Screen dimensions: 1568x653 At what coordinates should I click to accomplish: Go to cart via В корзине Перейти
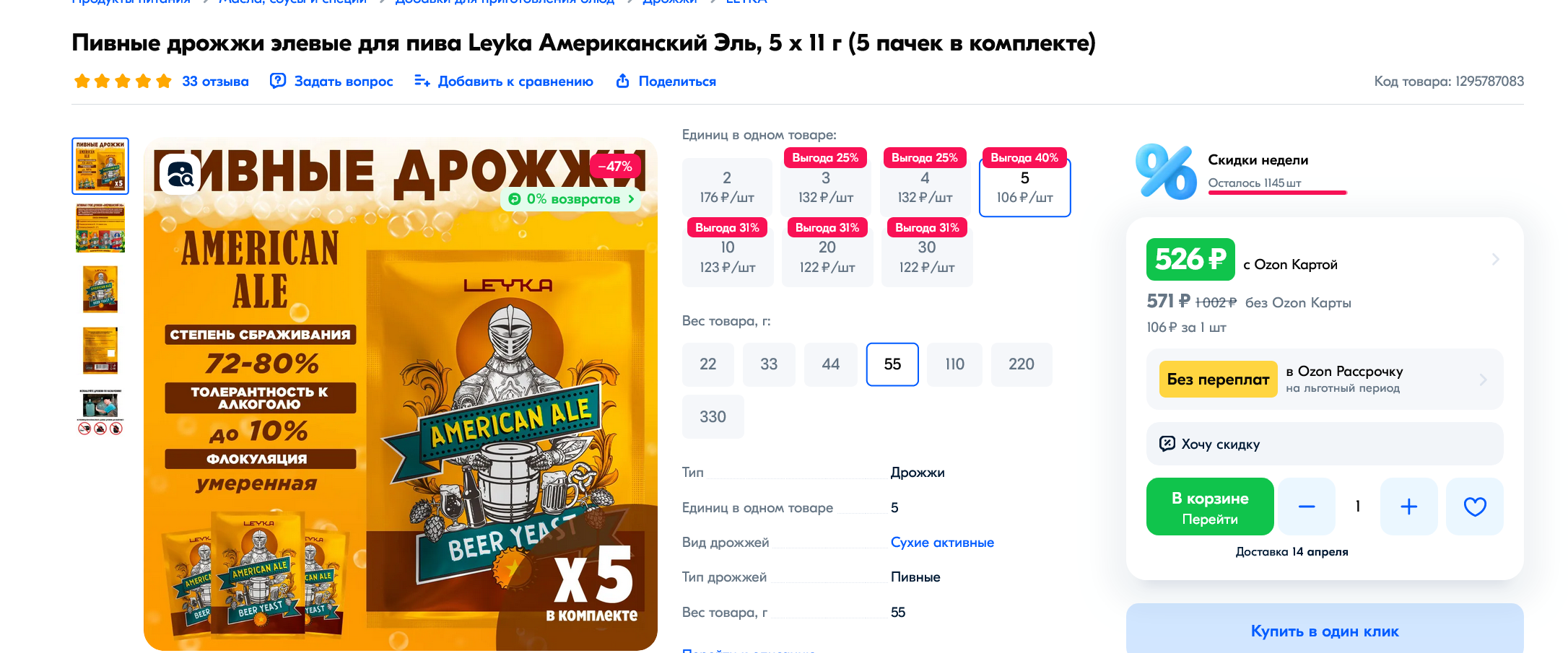(1210, 507)
